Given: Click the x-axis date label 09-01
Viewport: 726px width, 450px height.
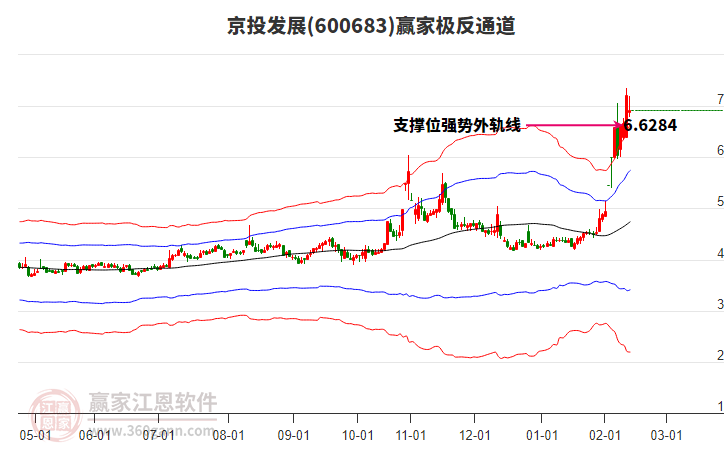Looking at the screenshot, I should pos(293,435).
